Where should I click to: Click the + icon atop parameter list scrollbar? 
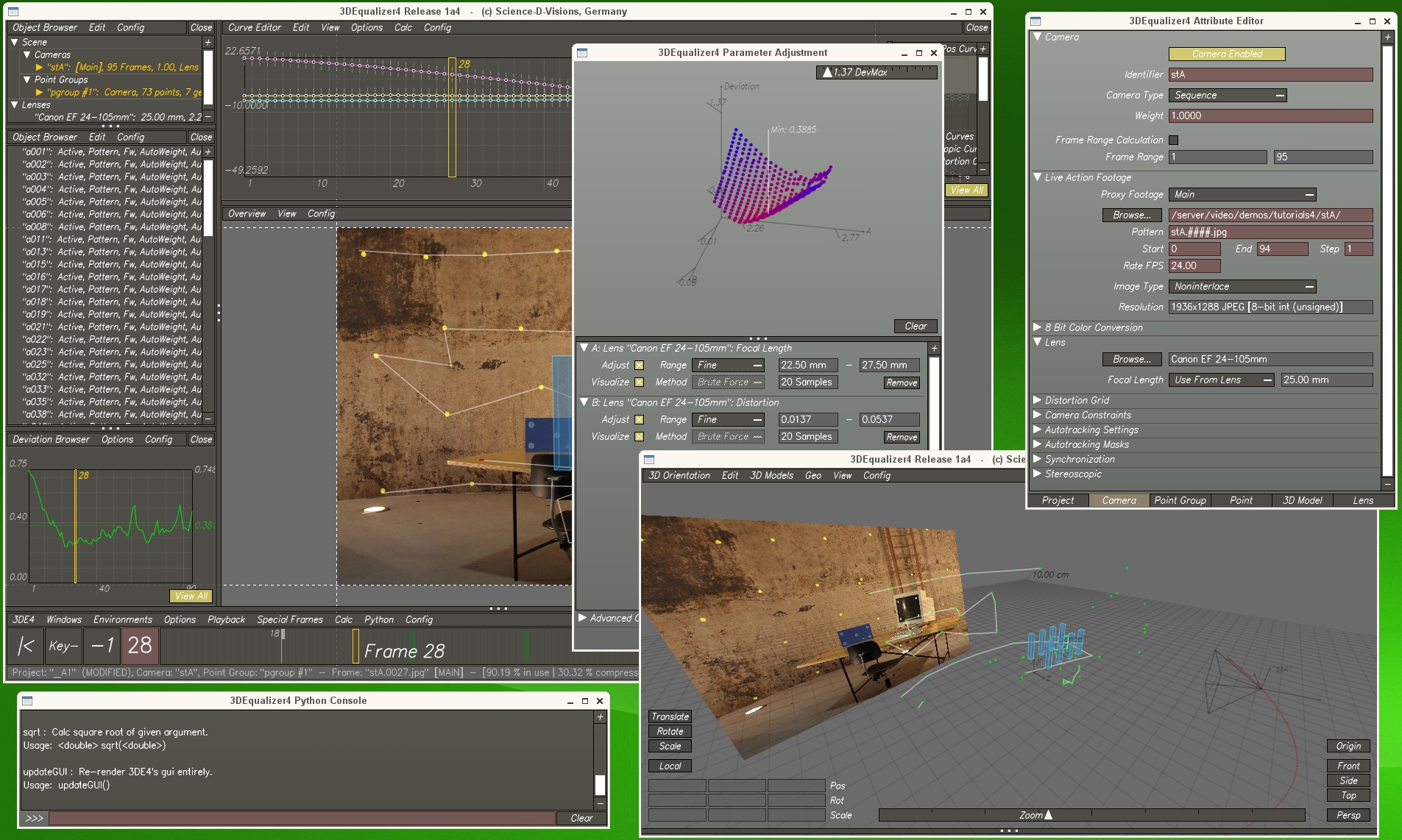(x=934, y=349)
